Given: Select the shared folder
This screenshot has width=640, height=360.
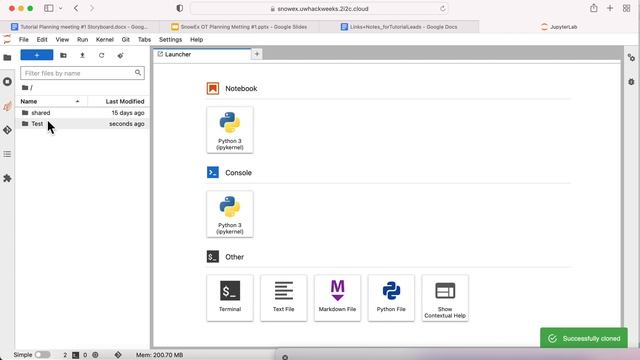Looking at the screenshot, I should (83, 113).
